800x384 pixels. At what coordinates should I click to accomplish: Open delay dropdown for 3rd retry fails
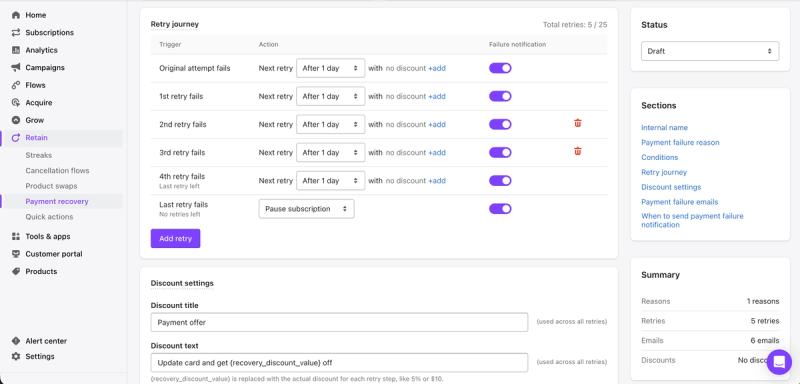click(331, 152)
